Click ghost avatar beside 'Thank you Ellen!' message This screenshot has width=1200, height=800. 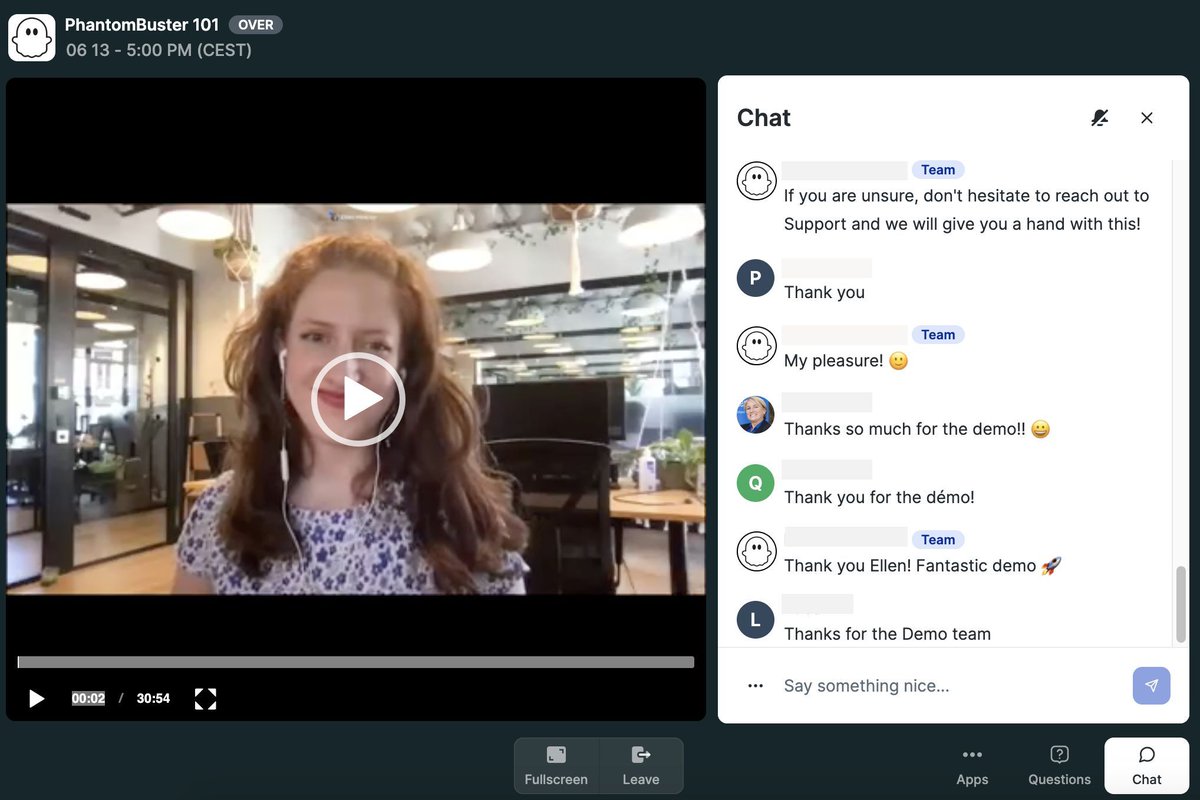point(756,551)
